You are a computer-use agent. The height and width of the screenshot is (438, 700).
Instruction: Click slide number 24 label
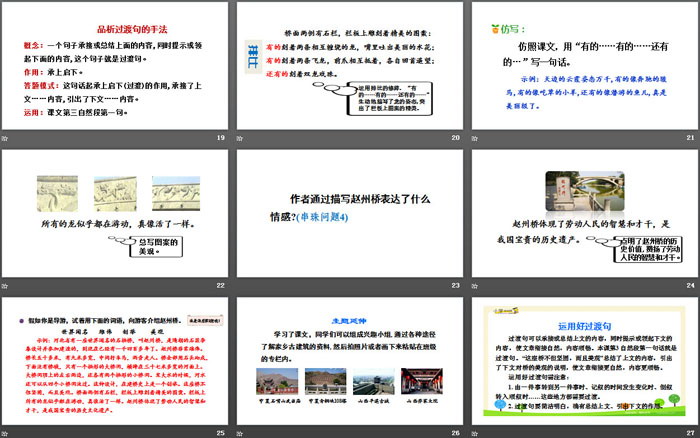coord(691,285)
